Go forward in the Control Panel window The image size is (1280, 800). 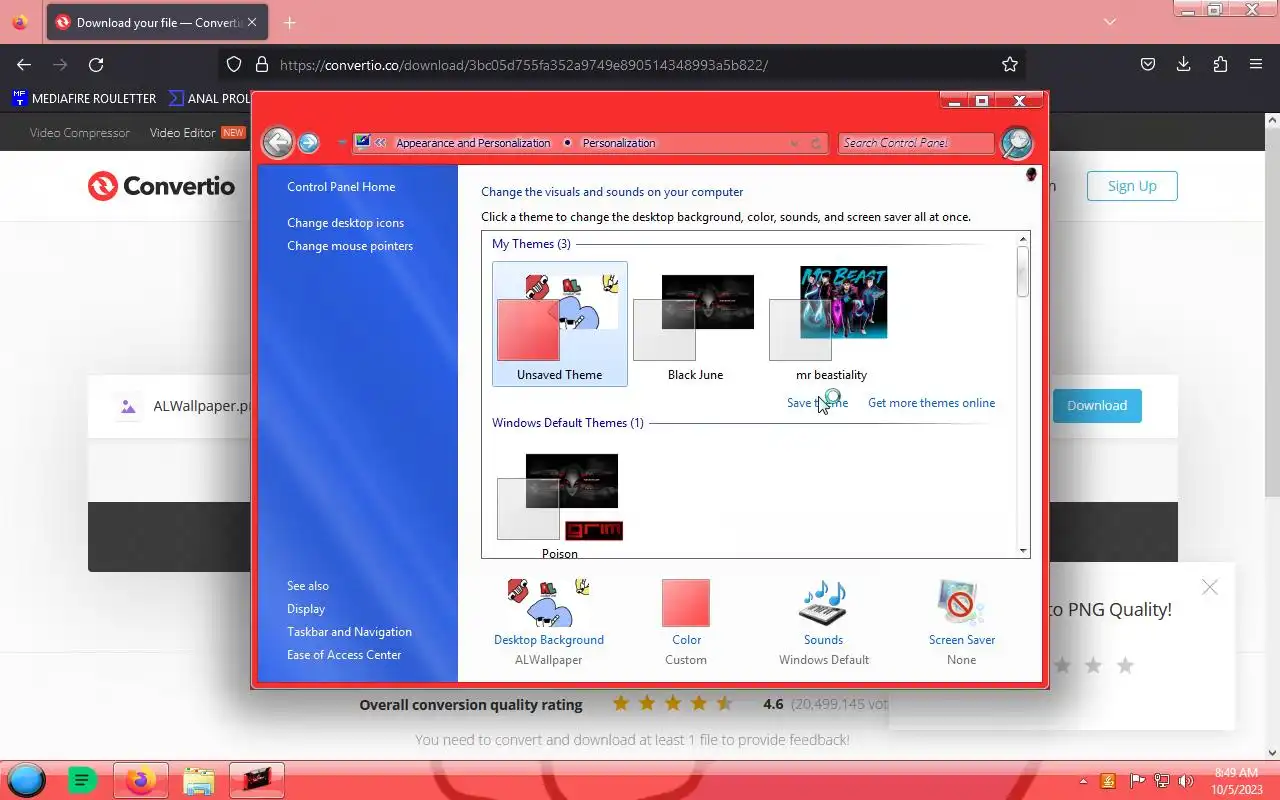coord(309,143)
